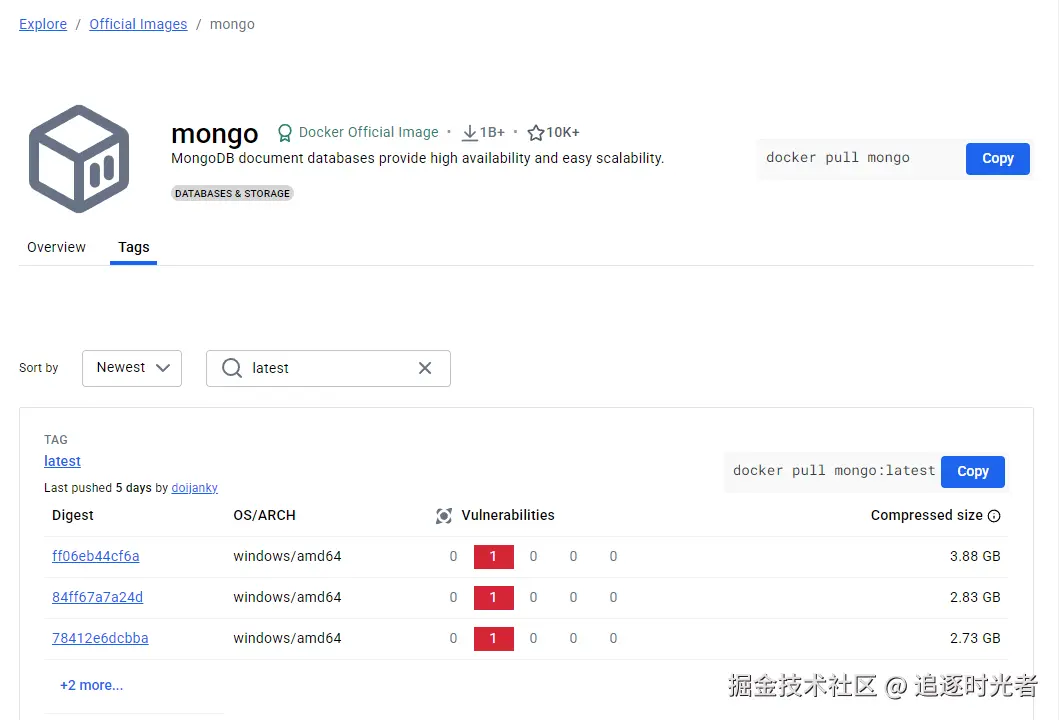1059x720 pixels.
Task: Go to the Explore breadcrumb link
Action: (43, 24)
